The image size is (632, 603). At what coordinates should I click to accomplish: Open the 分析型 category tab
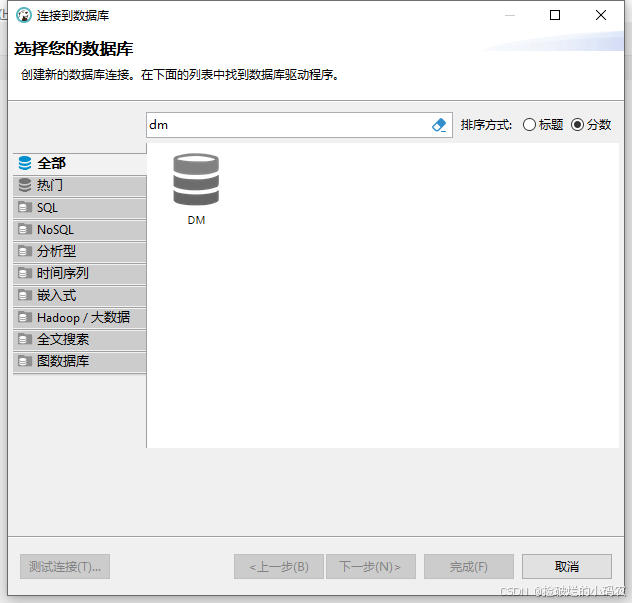80,252
